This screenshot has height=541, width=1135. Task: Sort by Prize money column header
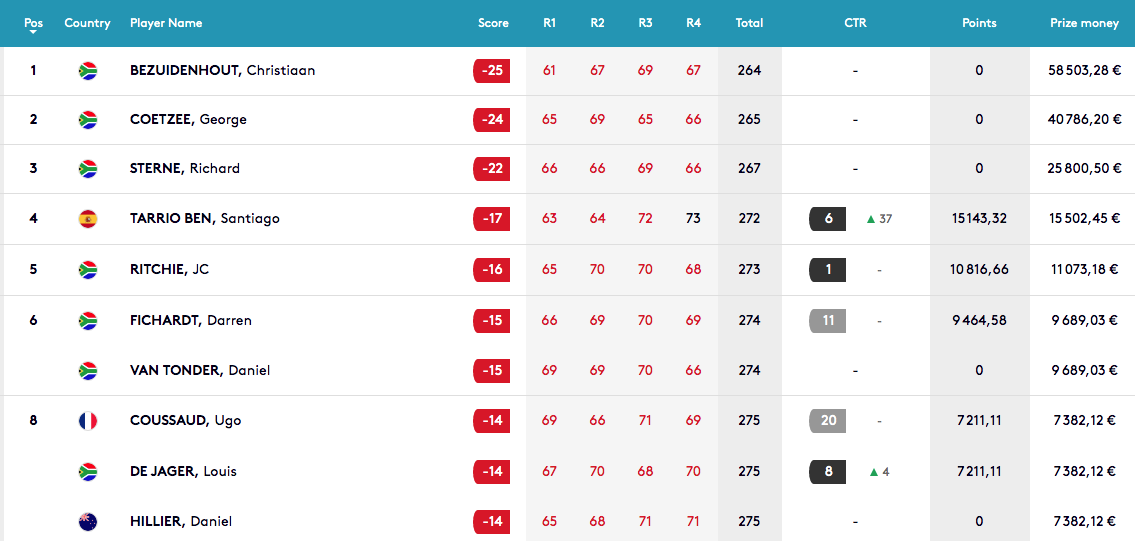[1084, 23]
